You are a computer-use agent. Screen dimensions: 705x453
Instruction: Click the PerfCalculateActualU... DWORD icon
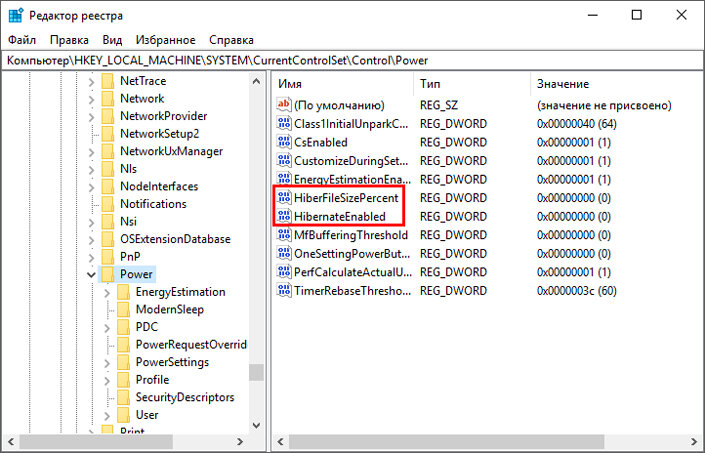pos(284,272)
